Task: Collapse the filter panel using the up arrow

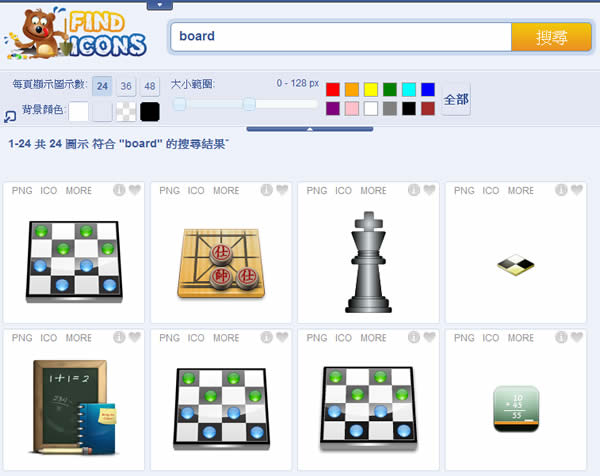Action: click(x=310, y=128)
